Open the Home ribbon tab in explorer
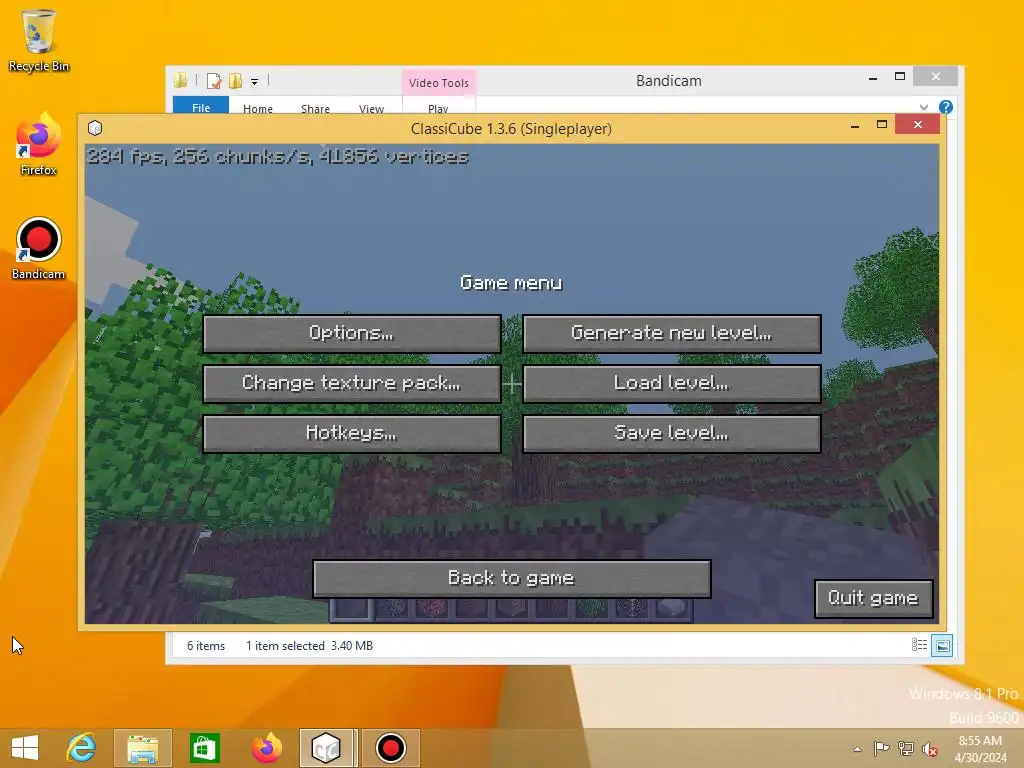This screenshot has height=768, width=1024. (258, 108)
